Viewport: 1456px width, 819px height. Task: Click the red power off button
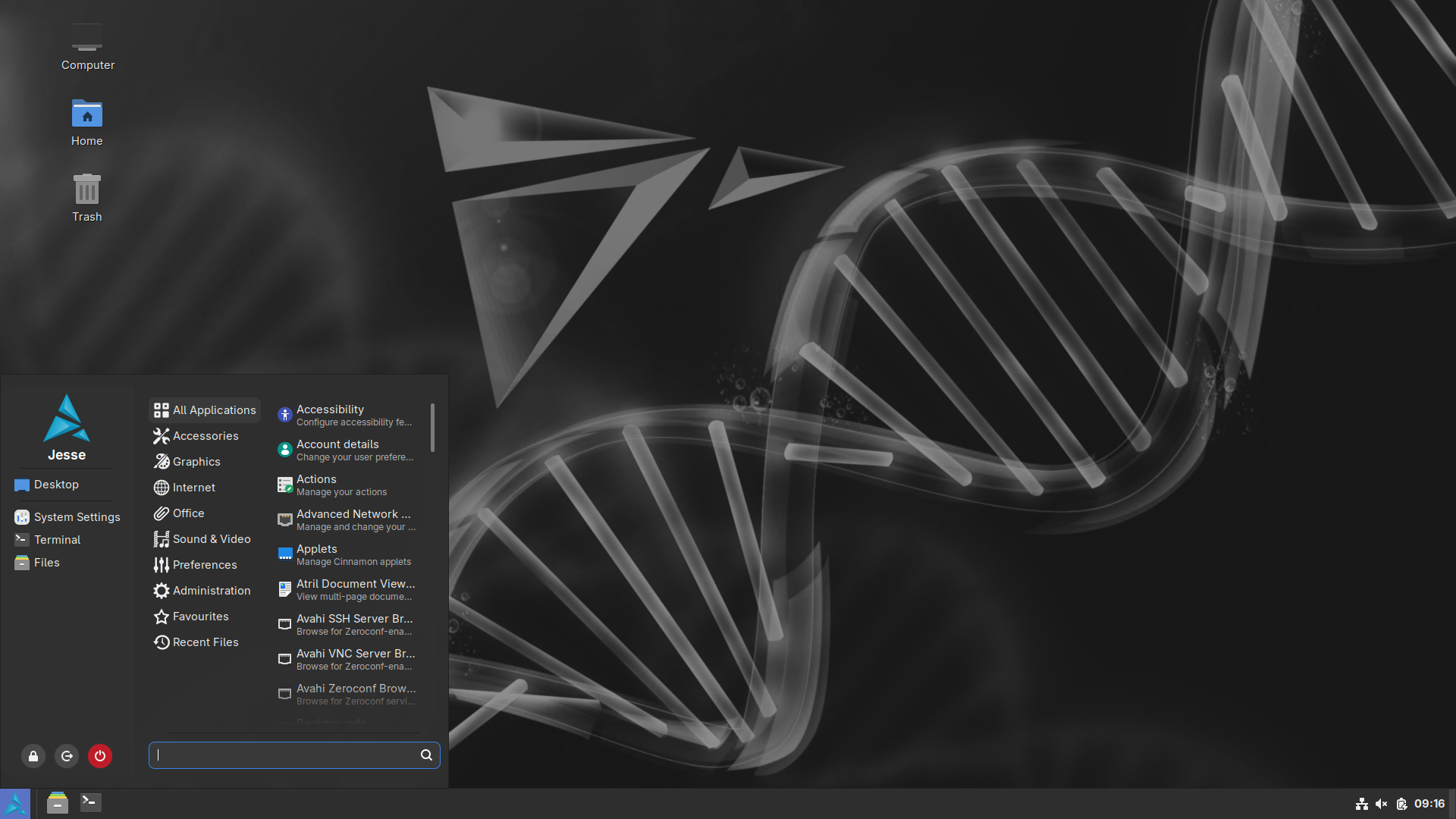(x=100, y=756)
